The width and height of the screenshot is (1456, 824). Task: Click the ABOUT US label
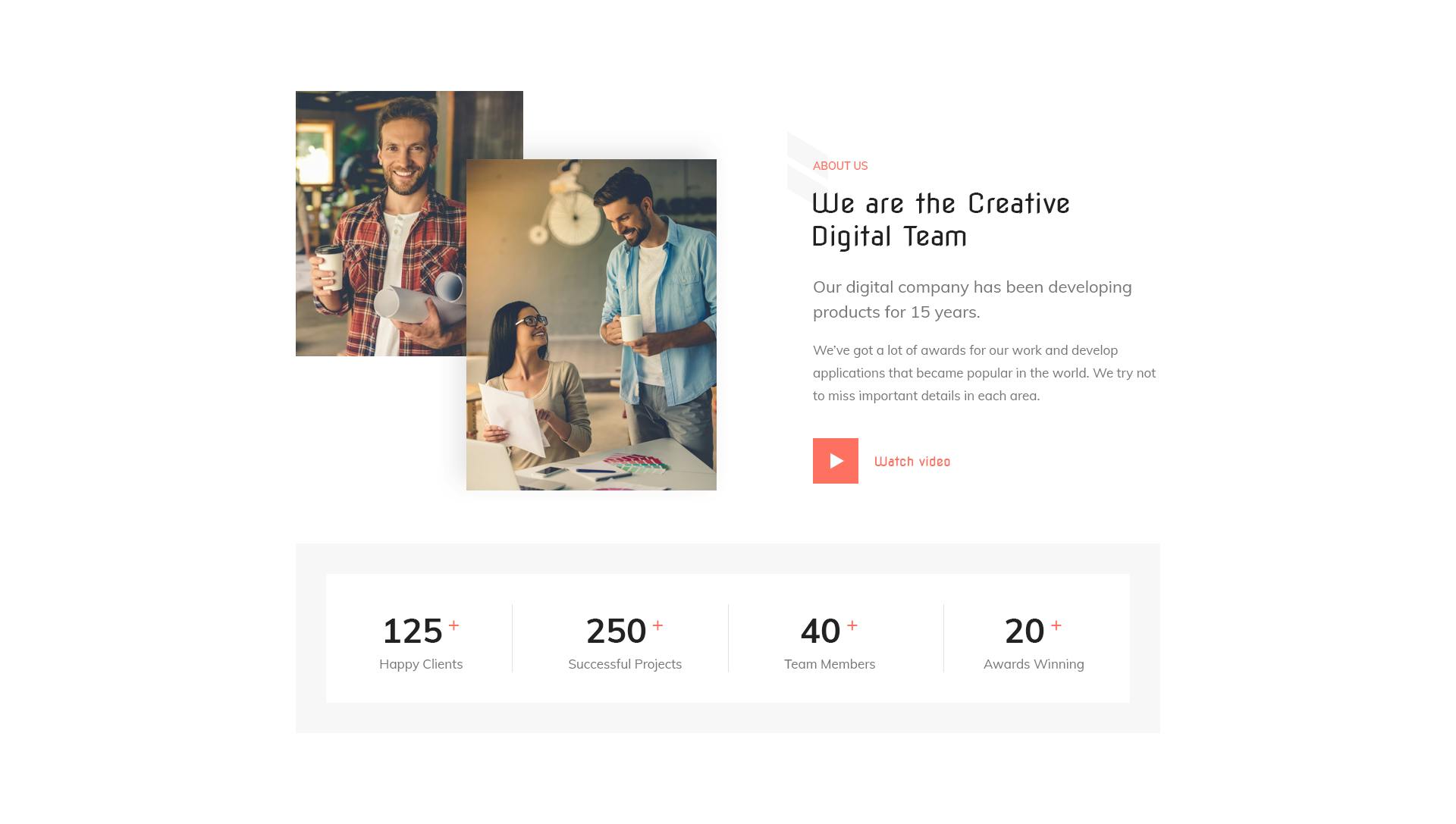(840, 166)
